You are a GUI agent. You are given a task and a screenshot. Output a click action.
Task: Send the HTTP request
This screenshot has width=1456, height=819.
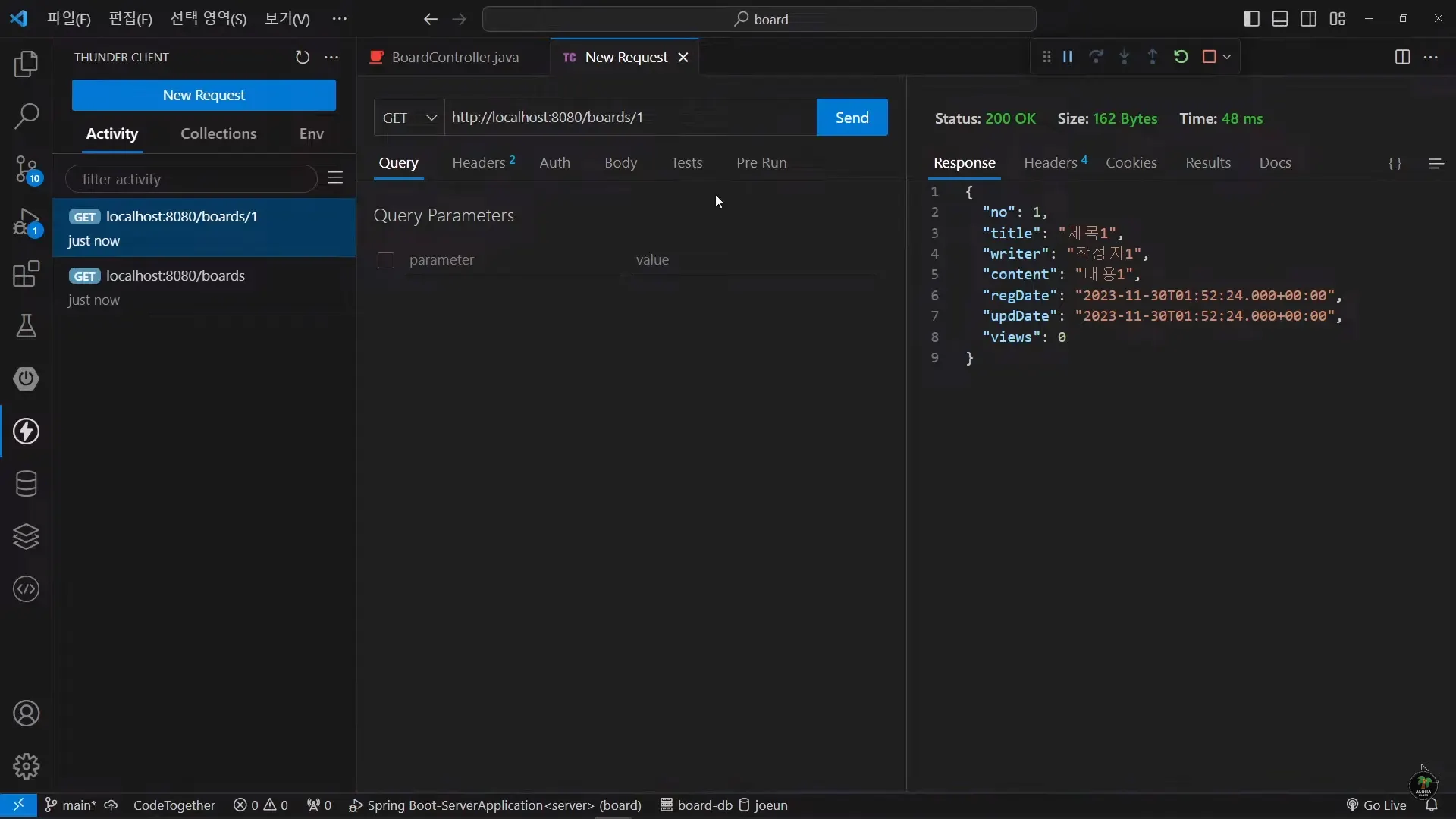(852, 118)
